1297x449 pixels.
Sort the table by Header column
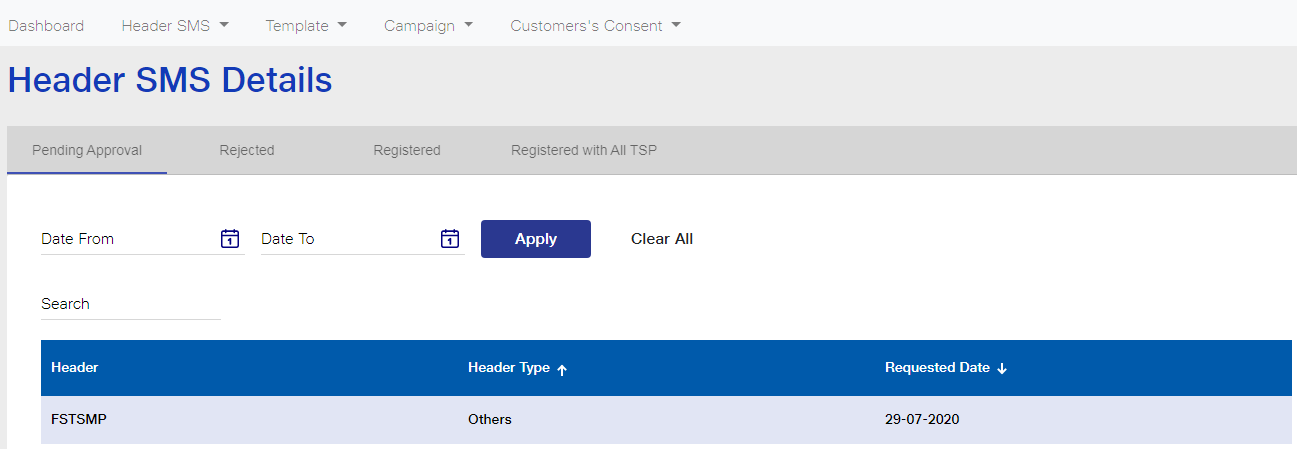coord(75,367)
